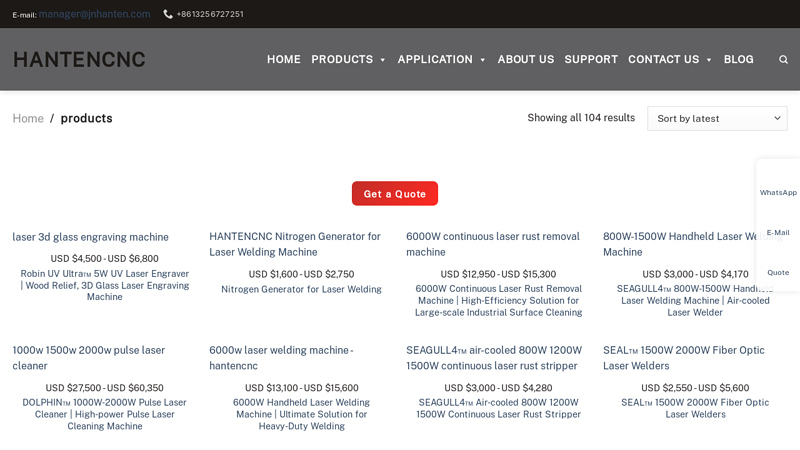This screenshot has height=450, width=800.
Task: Click price USD $4,500 - USD $6,800
Action: [x=105, y=259]
